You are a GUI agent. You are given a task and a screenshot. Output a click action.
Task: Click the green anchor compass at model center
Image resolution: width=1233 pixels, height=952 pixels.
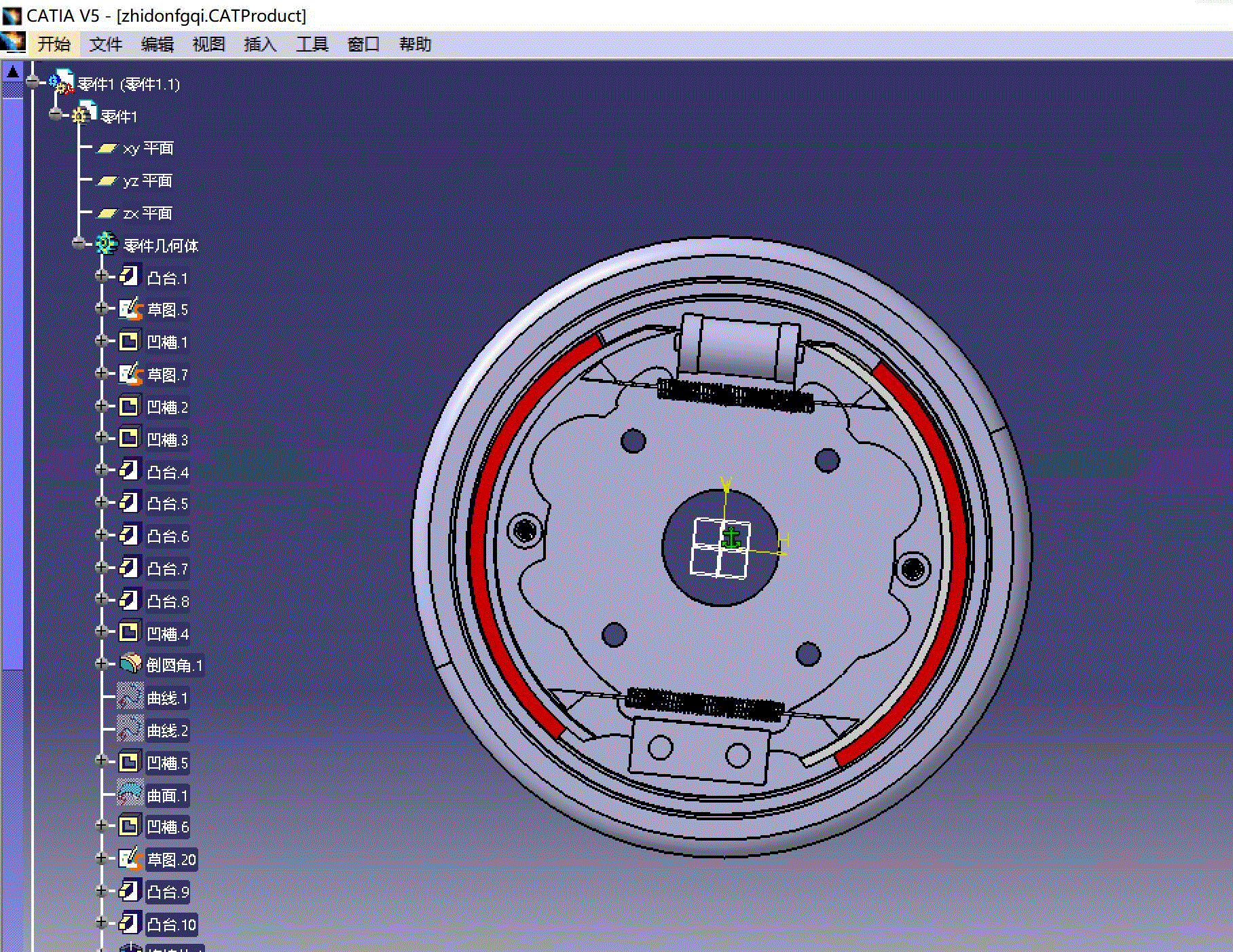(731, 538)
